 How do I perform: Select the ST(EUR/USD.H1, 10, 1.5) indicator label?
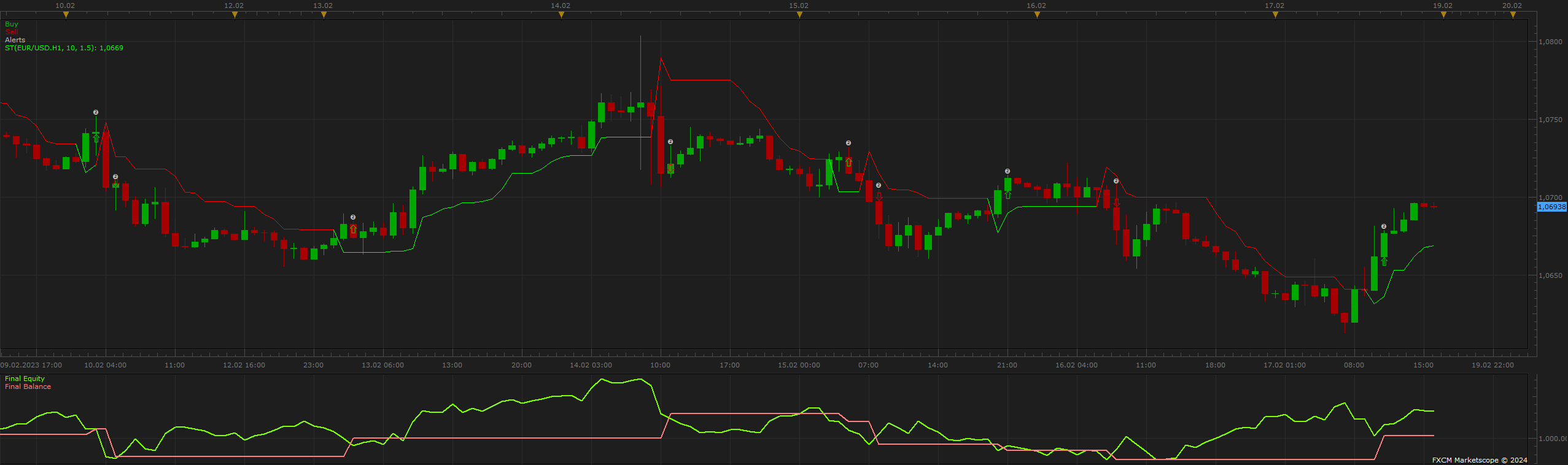point(64,48)
